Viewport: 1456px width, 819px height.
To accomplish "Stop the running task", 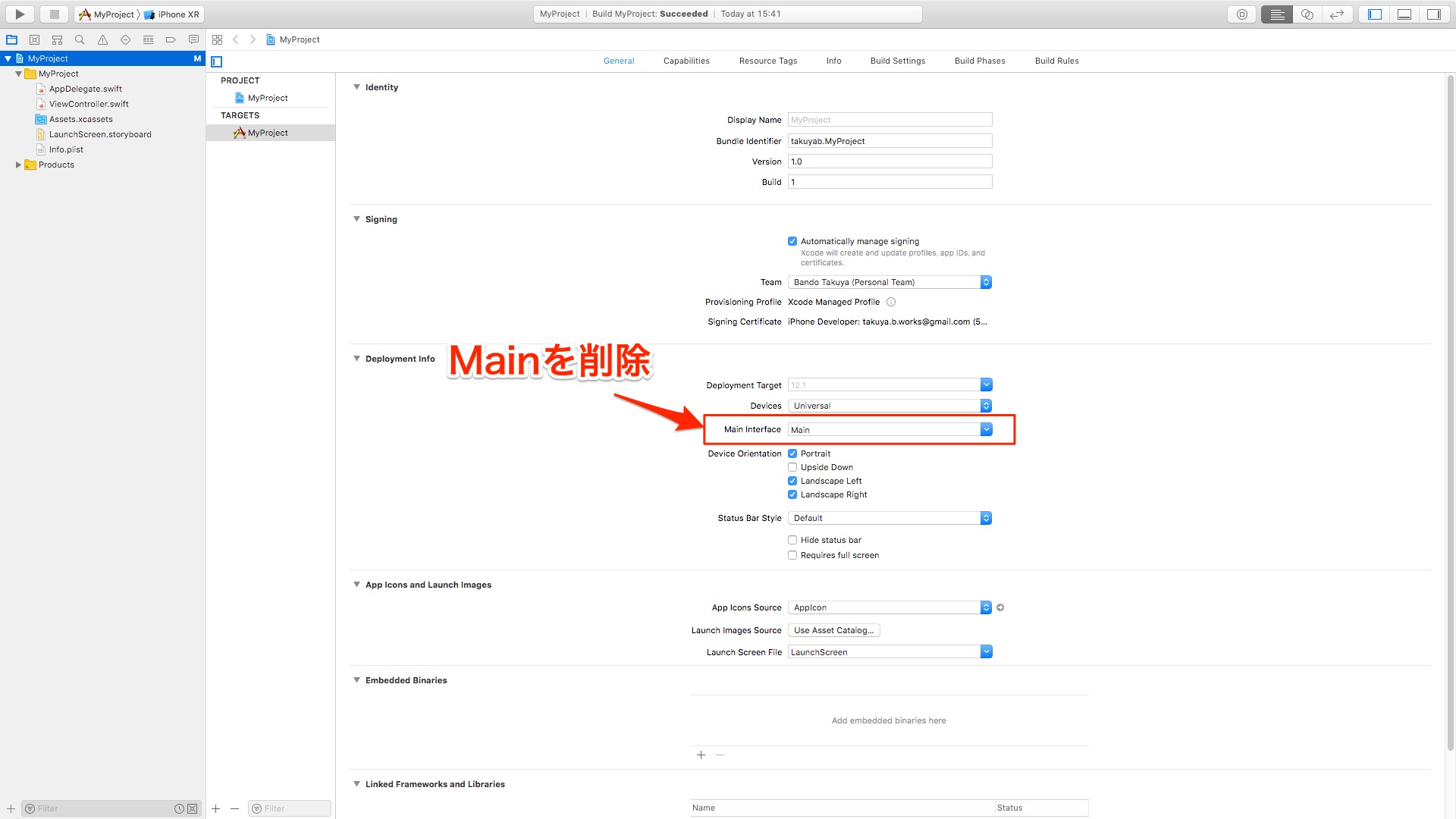I will point(55,14).
